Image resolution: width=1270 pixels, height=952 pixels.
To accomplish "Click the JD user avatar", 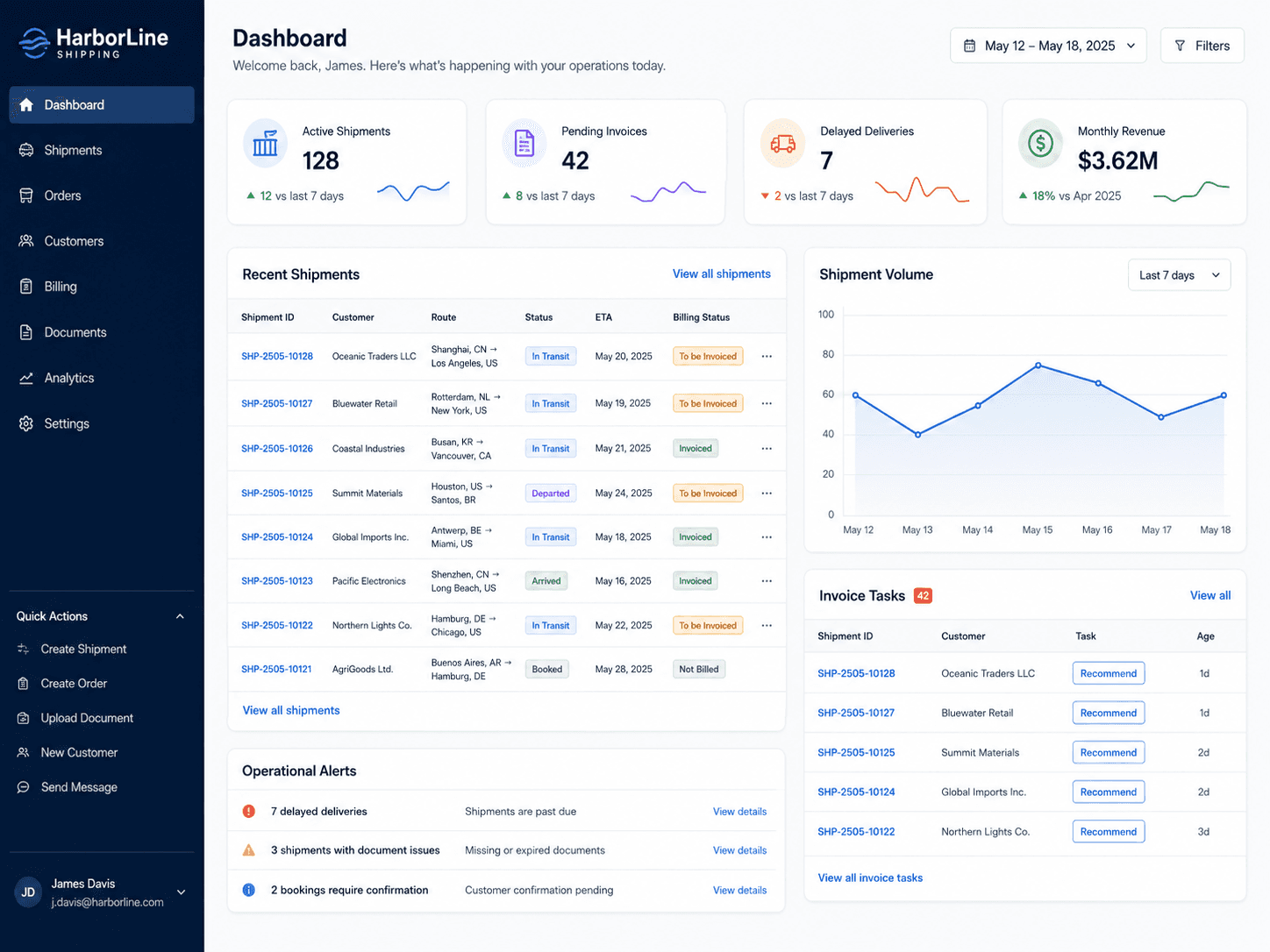I will tap(28, 892).
